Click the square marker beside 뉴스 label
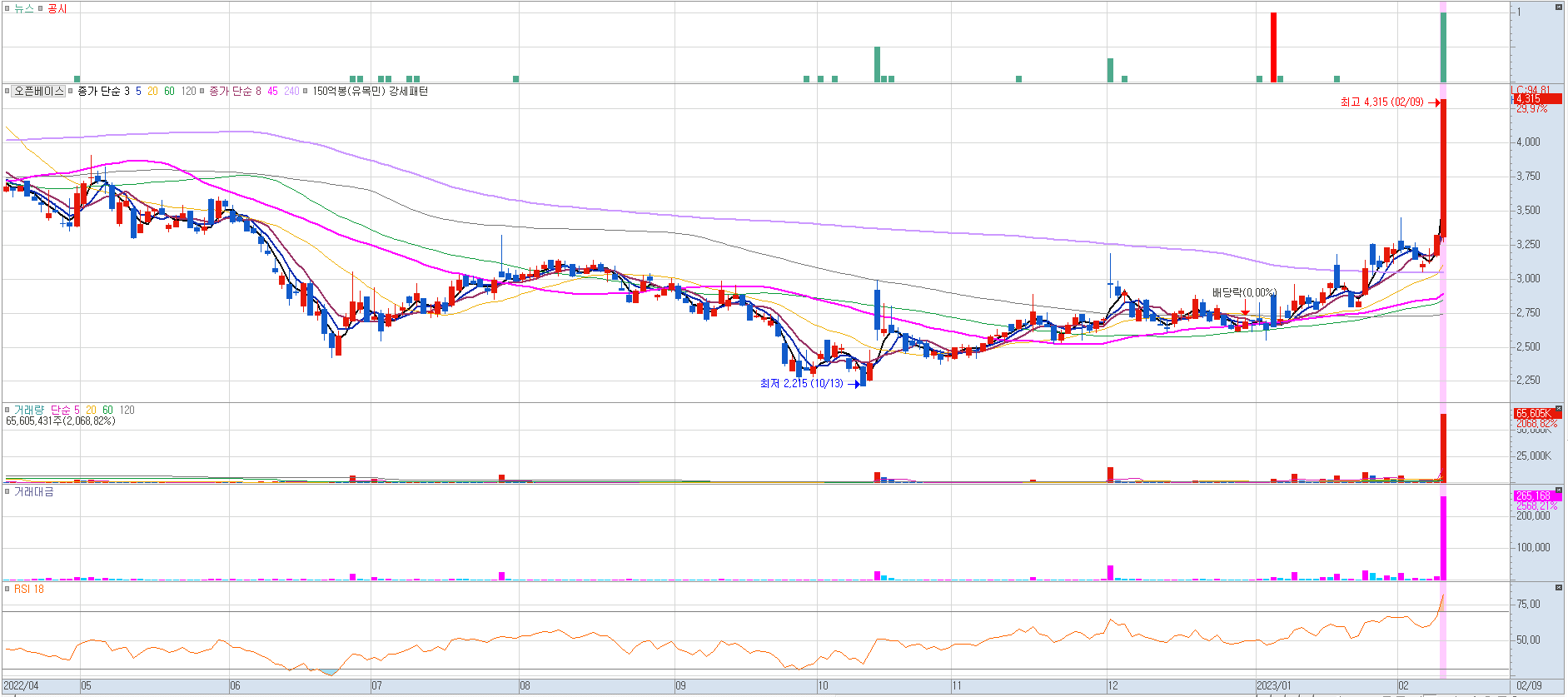Screen dimensions: 1568x697 [x=7, y=8]
